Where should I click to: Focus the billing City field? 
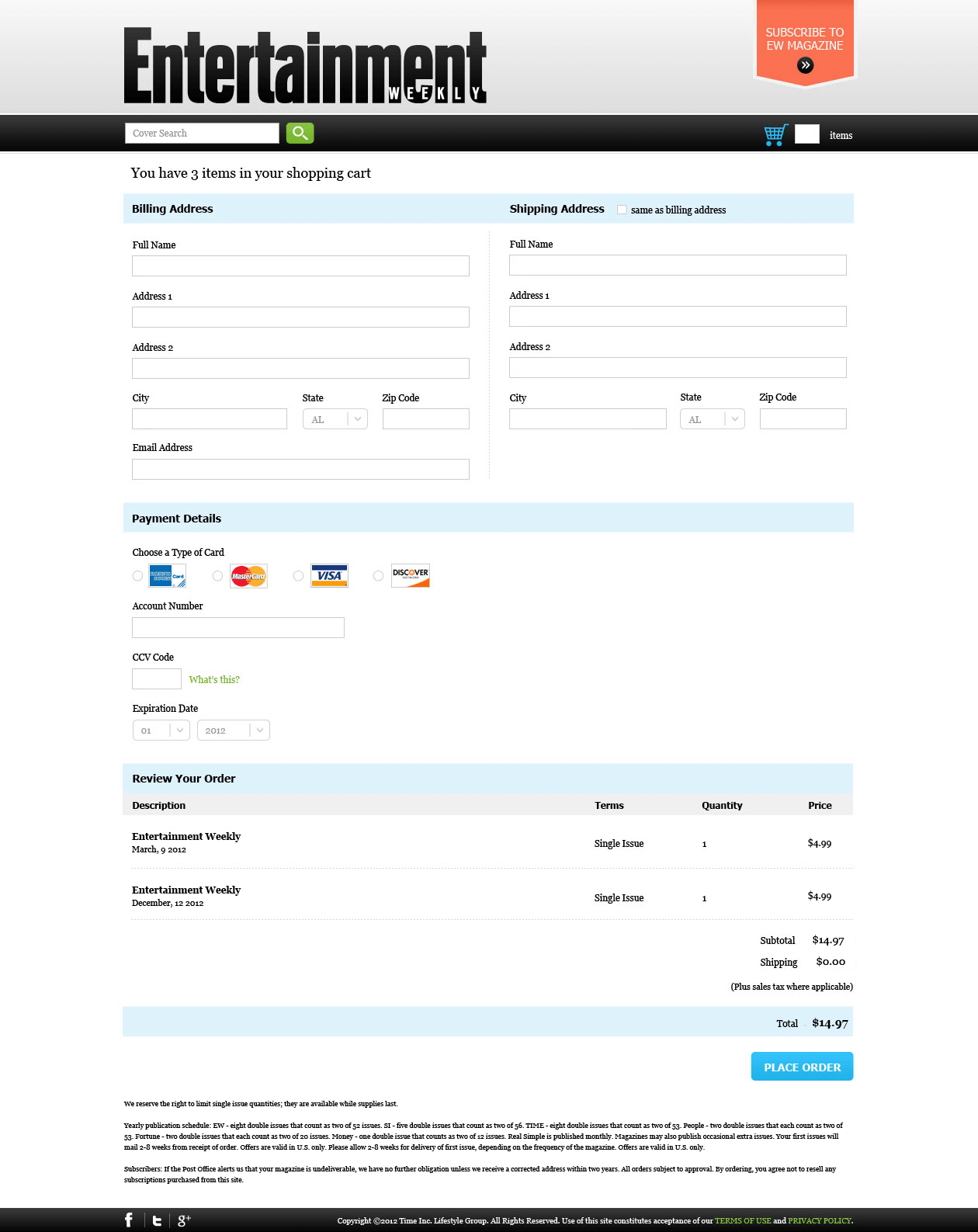coord(210,419)
